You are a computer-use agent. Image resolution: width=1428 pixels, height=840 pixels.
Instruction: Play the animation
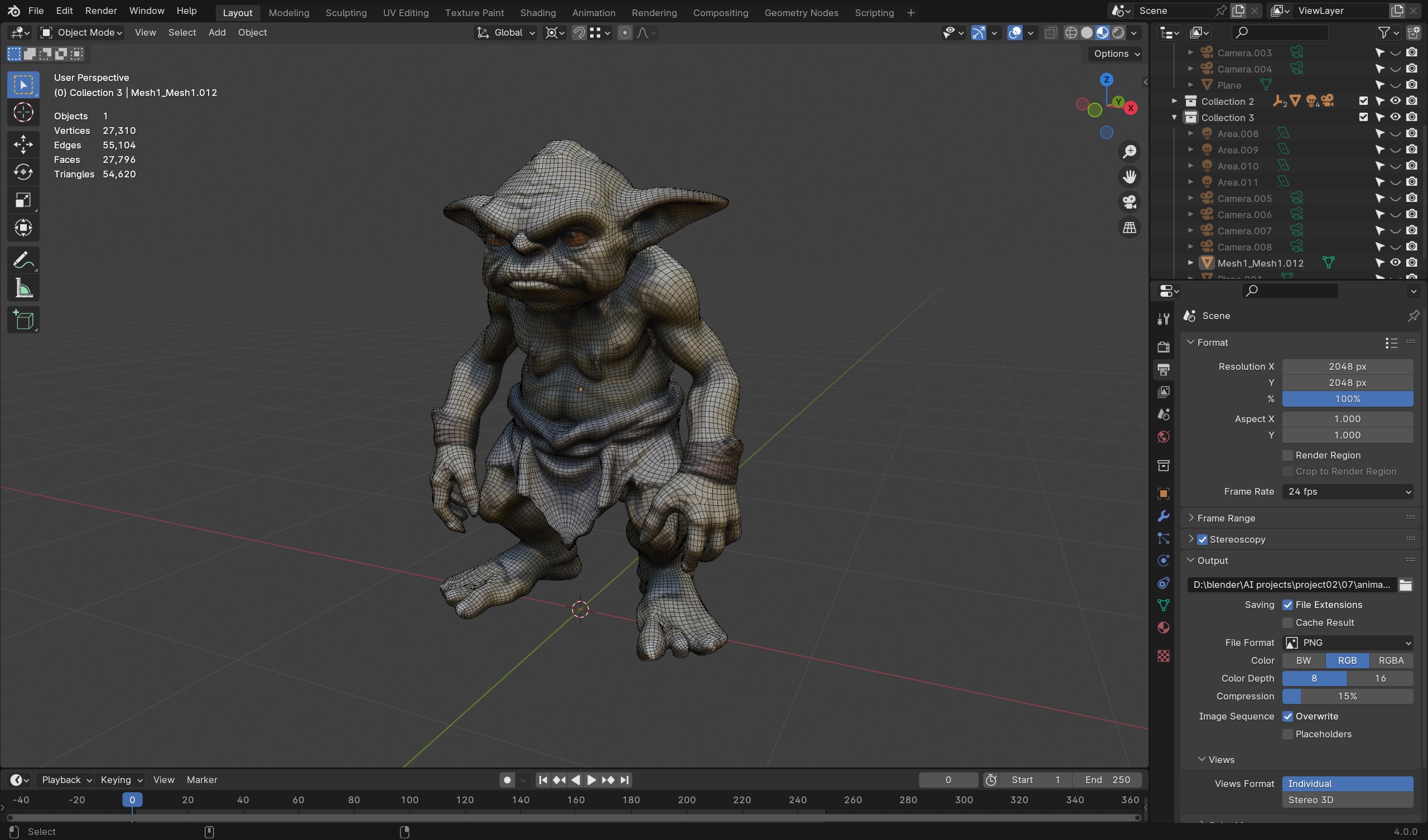[591, 780]
